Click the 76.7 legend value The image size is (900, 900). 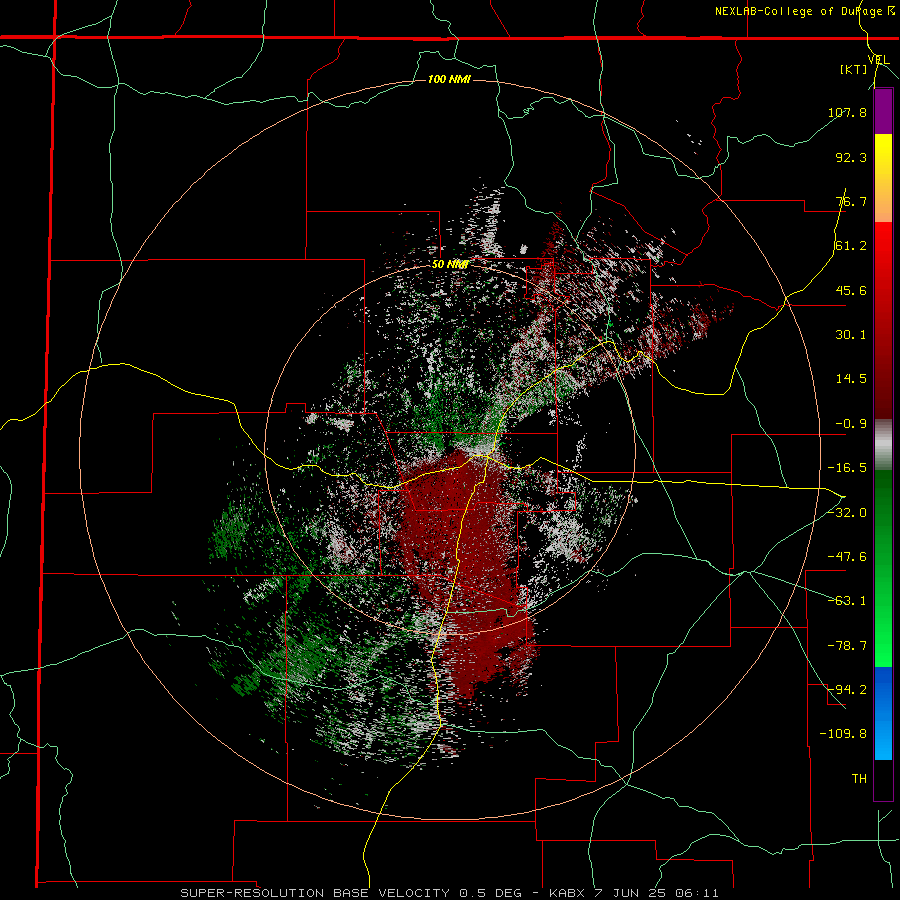point(851,201)
